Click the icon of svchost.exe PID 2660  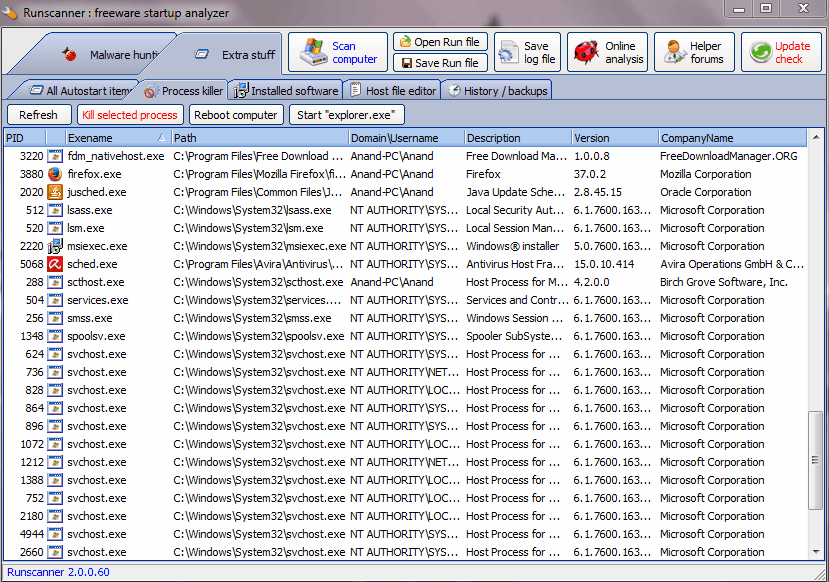click(54, 552)
